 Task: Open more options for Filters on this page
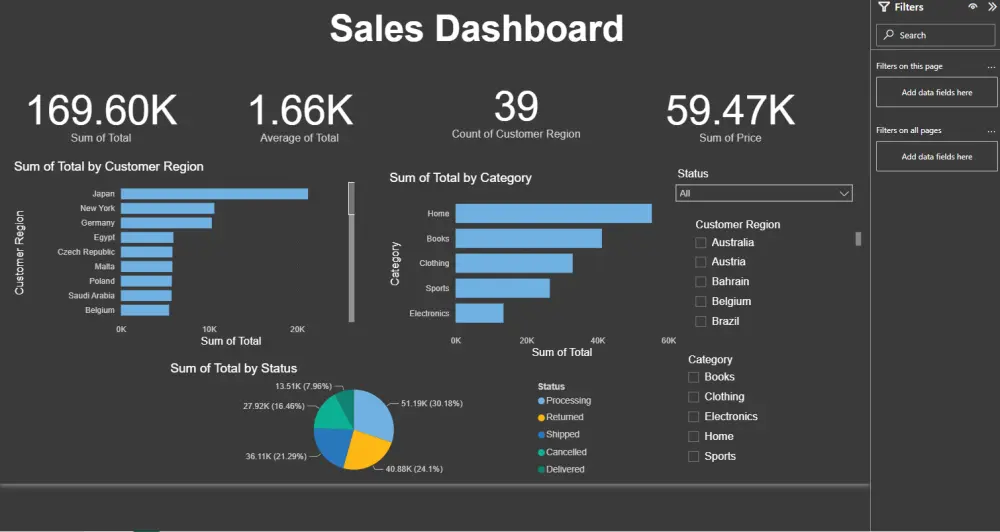(x=991, y=66)
